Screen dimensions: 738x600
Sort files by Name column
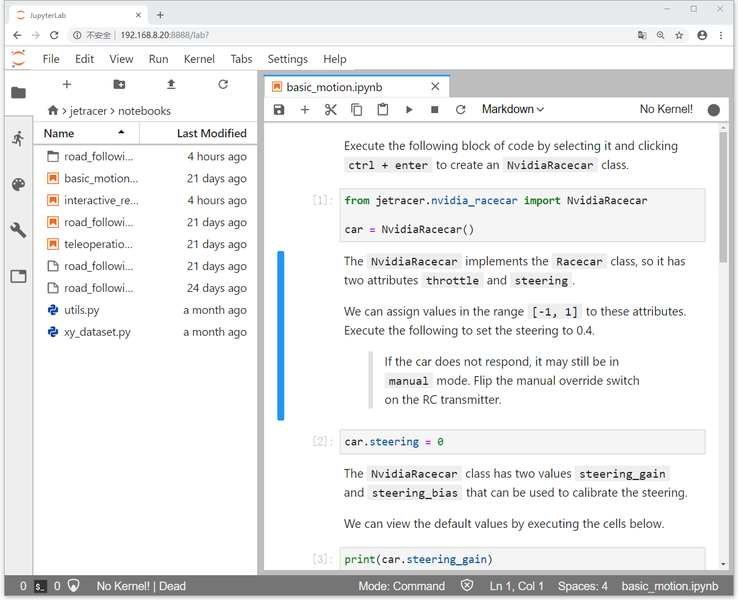86,133
